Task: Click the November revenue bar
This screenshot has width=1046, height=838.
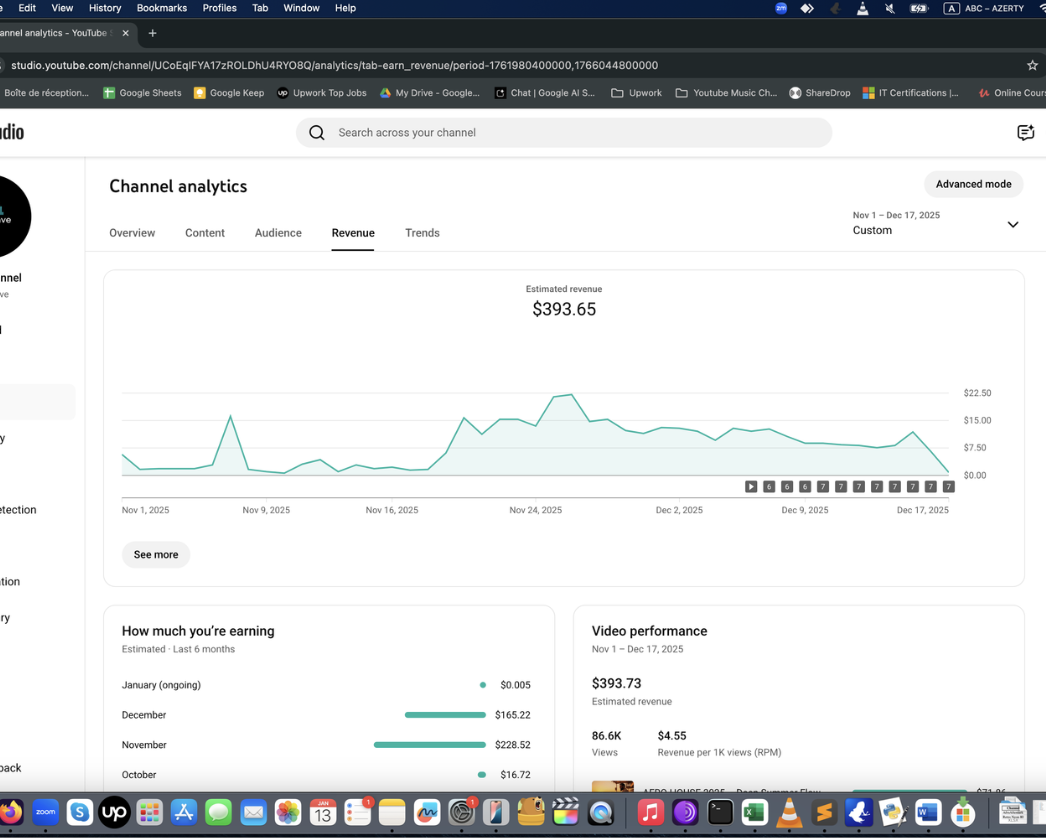Action: (x=429, y=745)
